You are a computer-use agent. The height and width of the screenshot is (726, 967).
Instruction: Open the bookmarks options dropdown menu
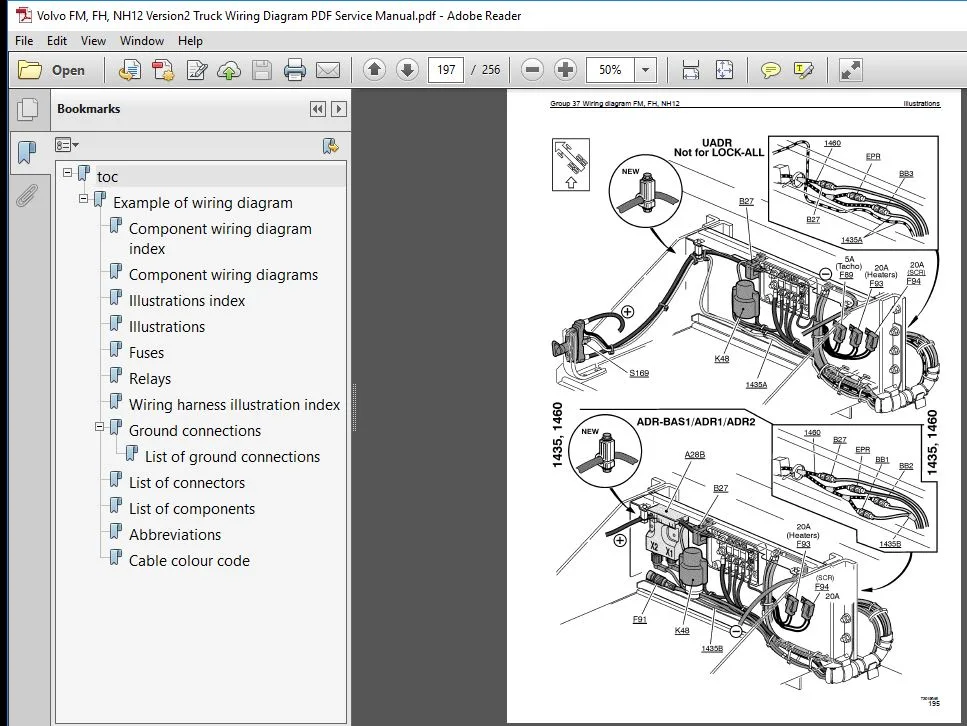click(67, 145)
